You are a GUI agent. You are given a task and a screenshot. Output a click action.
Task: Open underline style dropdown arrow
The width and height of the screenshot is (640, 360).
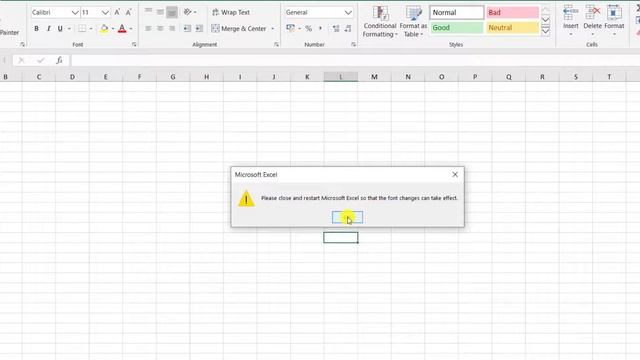pos(69,29)
